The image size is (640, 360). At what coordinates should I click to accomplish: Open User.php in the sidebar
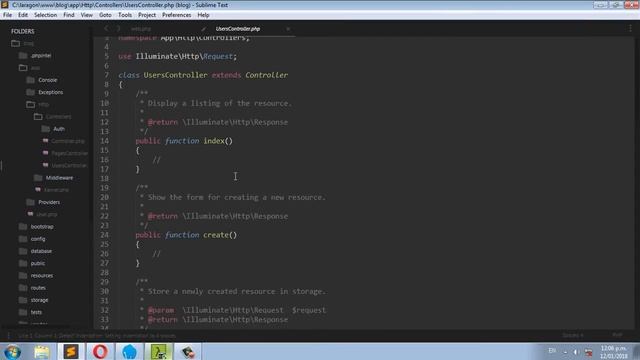tap(47, 215)
